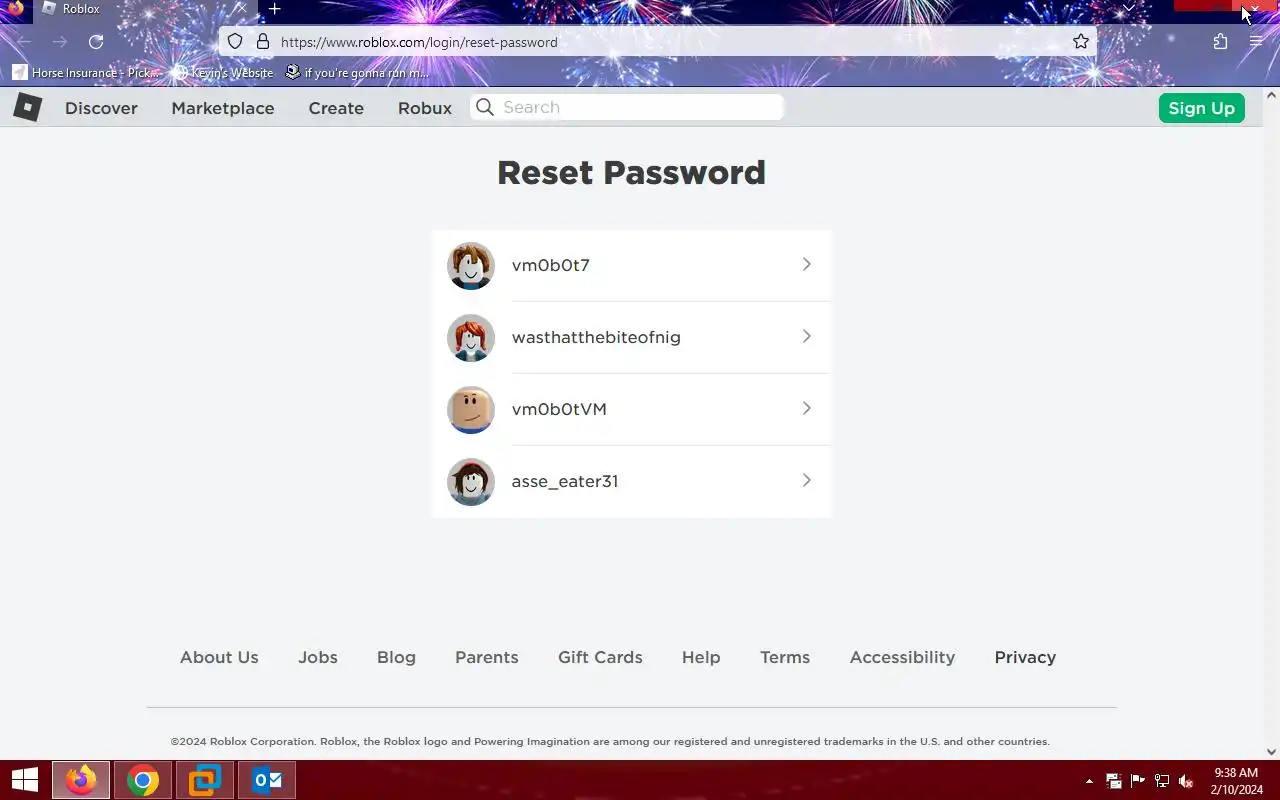
Task: Click the site security padlock icon
Action: pyautogui.click(x=263, y=42)
